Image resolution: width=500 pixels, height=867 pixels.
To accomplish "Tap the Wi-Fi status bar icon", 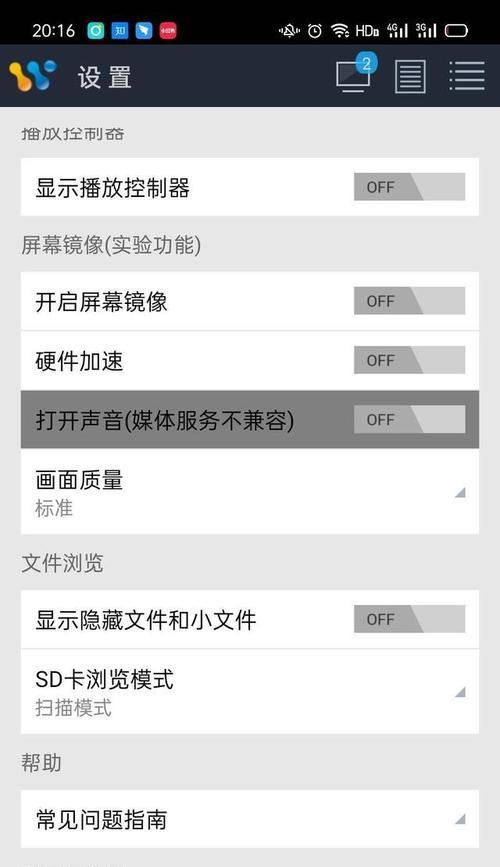I will 340,31.
